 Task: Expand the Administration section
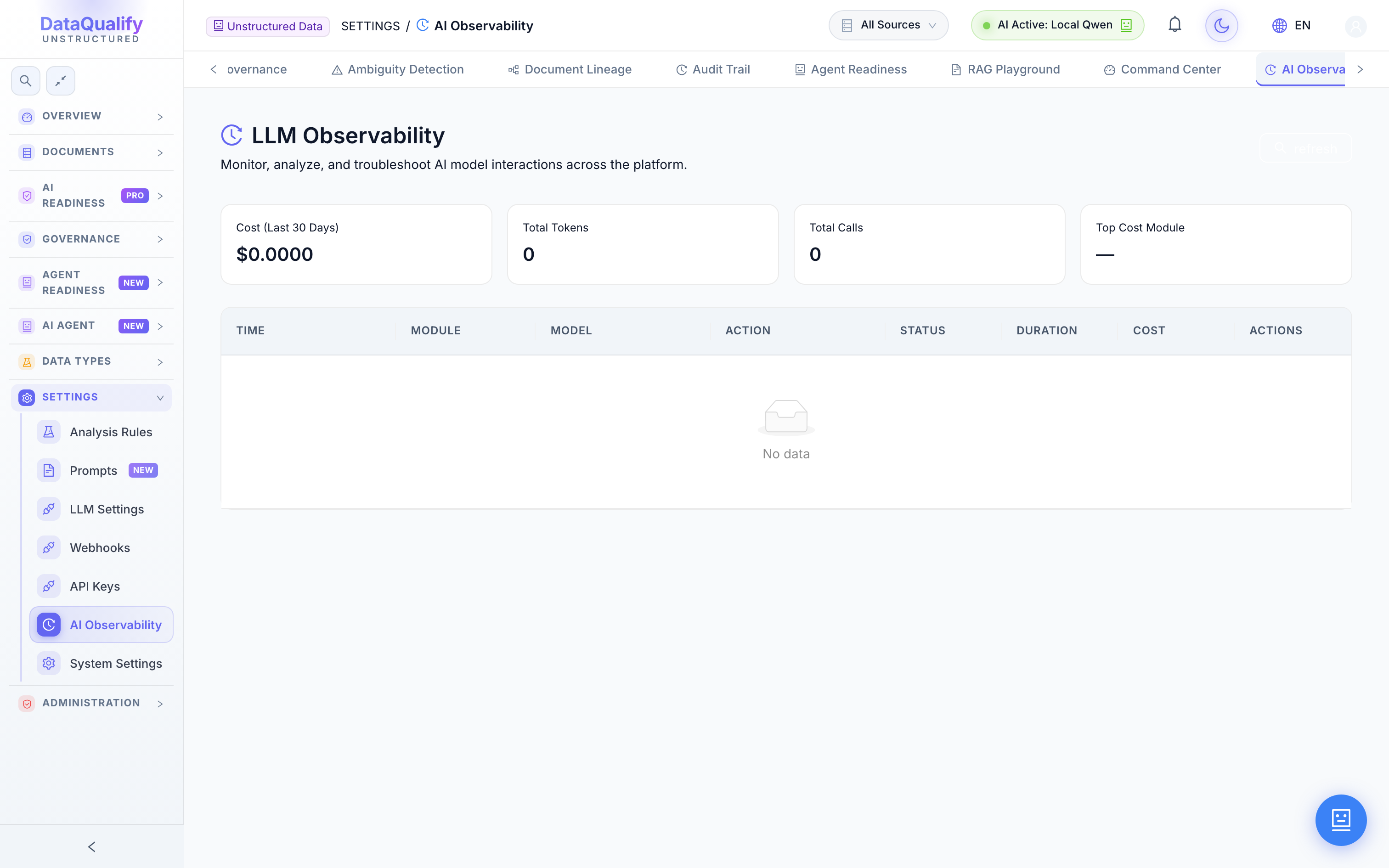point(91,703)
